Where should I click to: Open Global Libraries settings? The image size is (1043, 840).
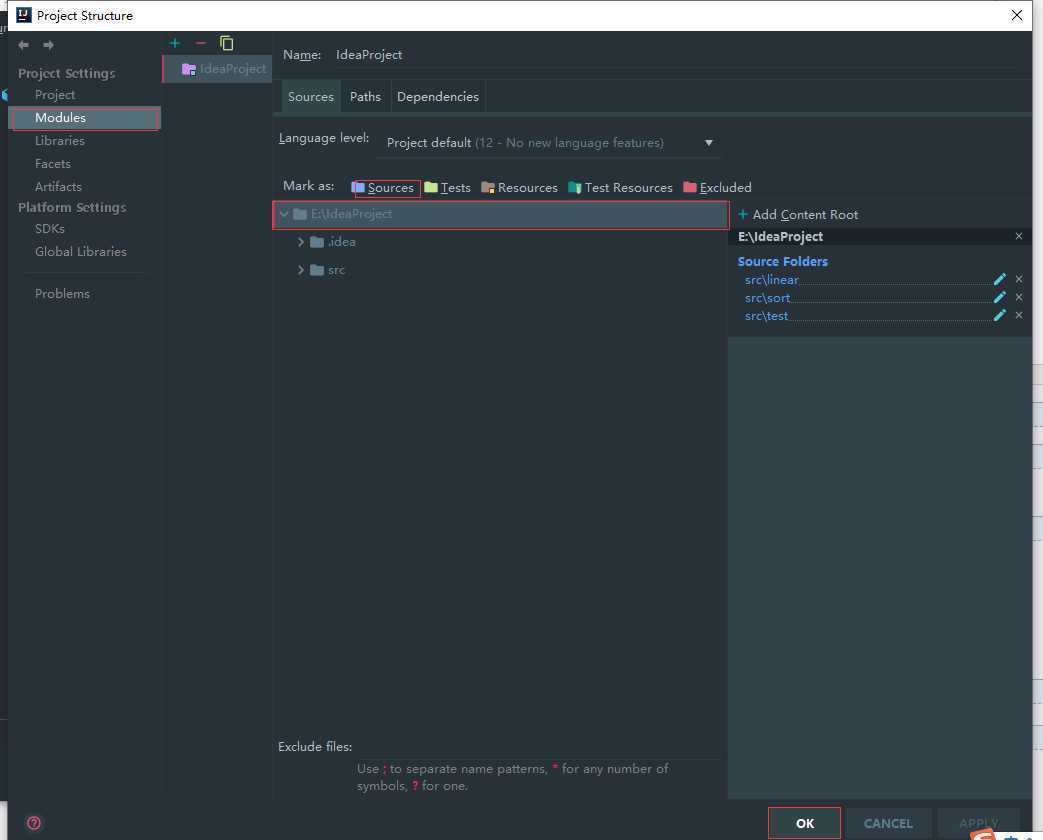click(80, 251)
